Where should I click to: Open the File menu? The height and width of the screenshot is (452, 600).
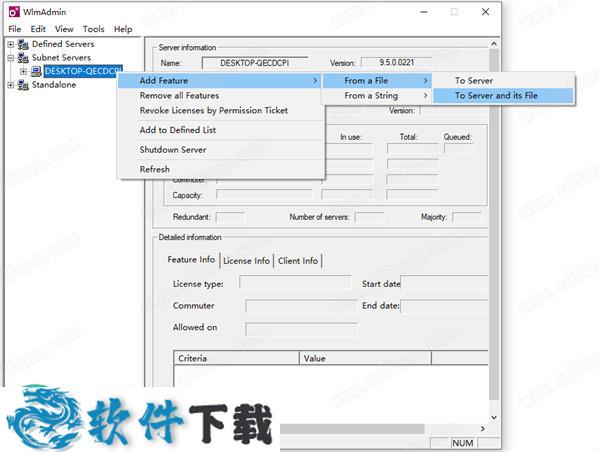(x=15, y=29)
